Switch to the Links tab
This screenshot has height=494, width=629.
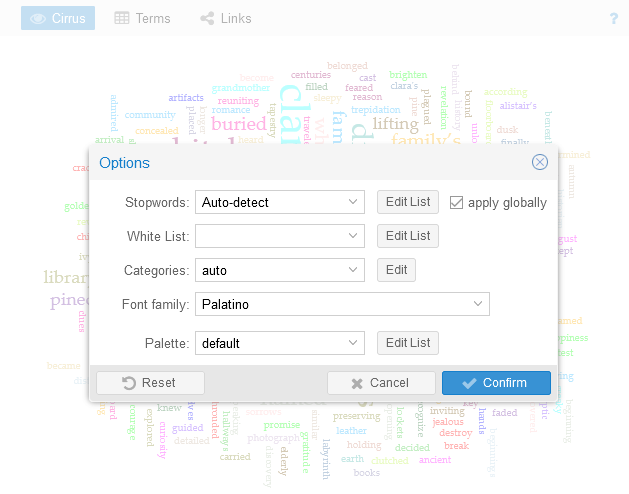226,18
